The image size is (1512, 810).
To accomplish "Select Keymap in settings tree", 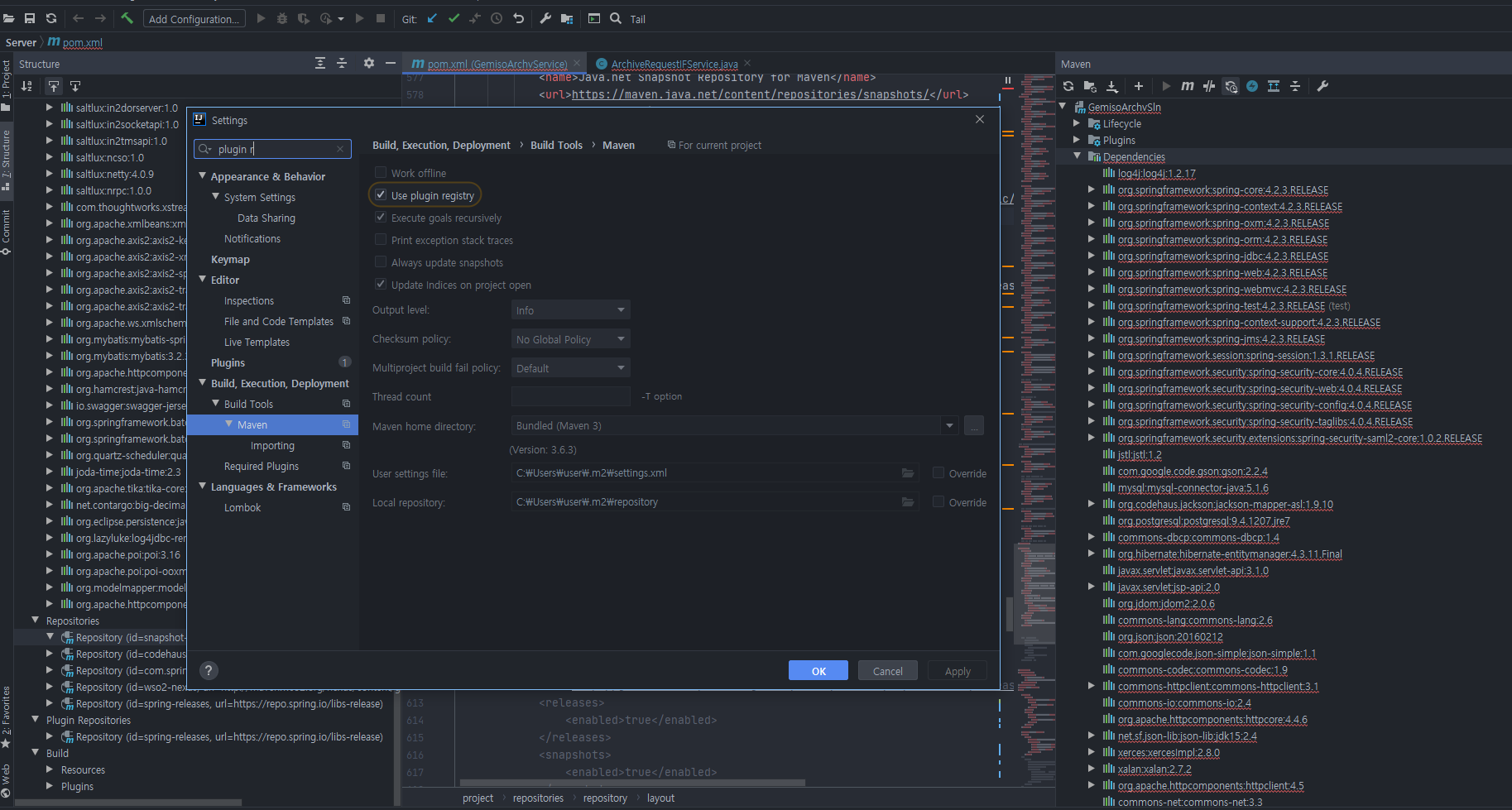I will 230,259.
